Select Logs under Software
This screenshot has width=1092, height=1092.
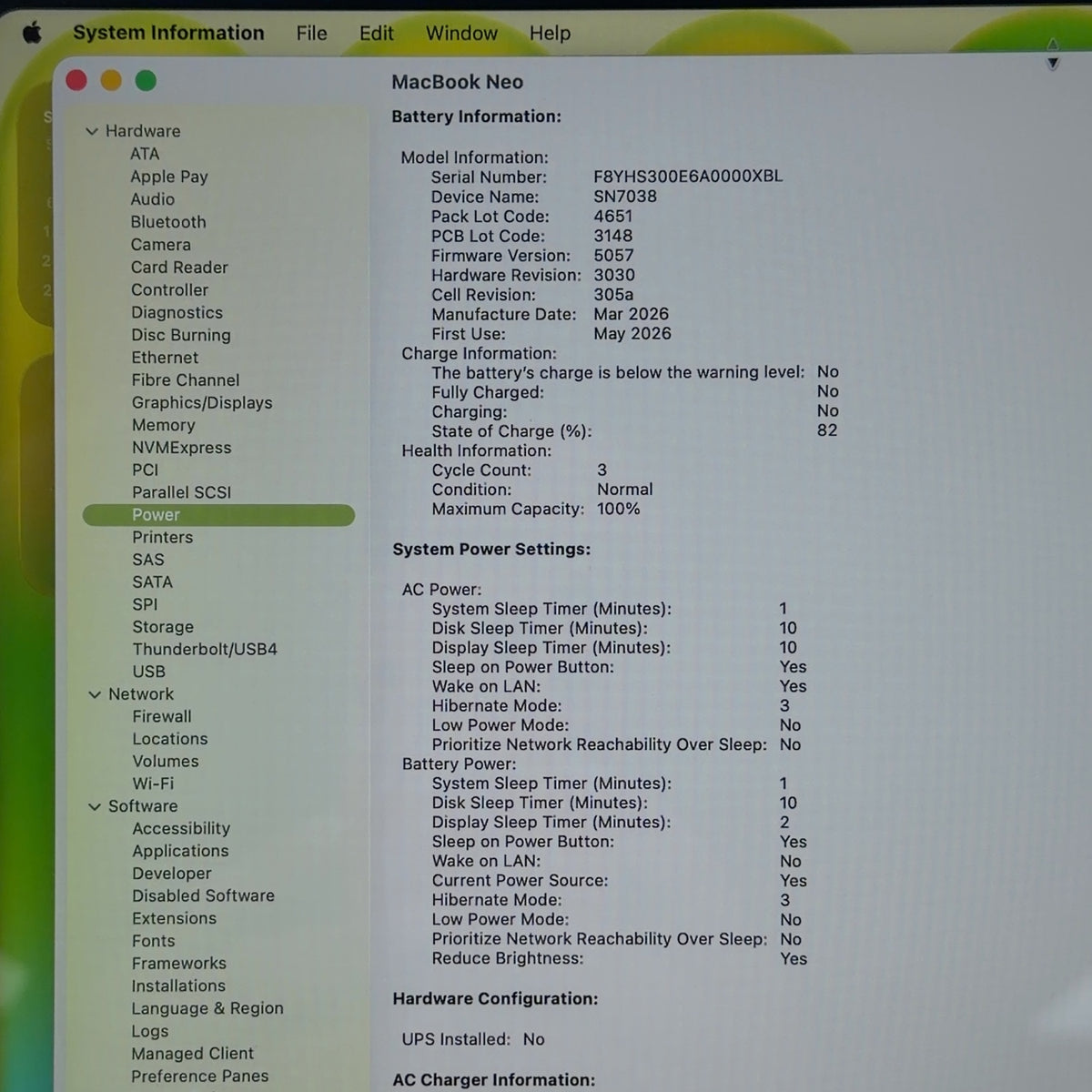tap(150, 1031)
